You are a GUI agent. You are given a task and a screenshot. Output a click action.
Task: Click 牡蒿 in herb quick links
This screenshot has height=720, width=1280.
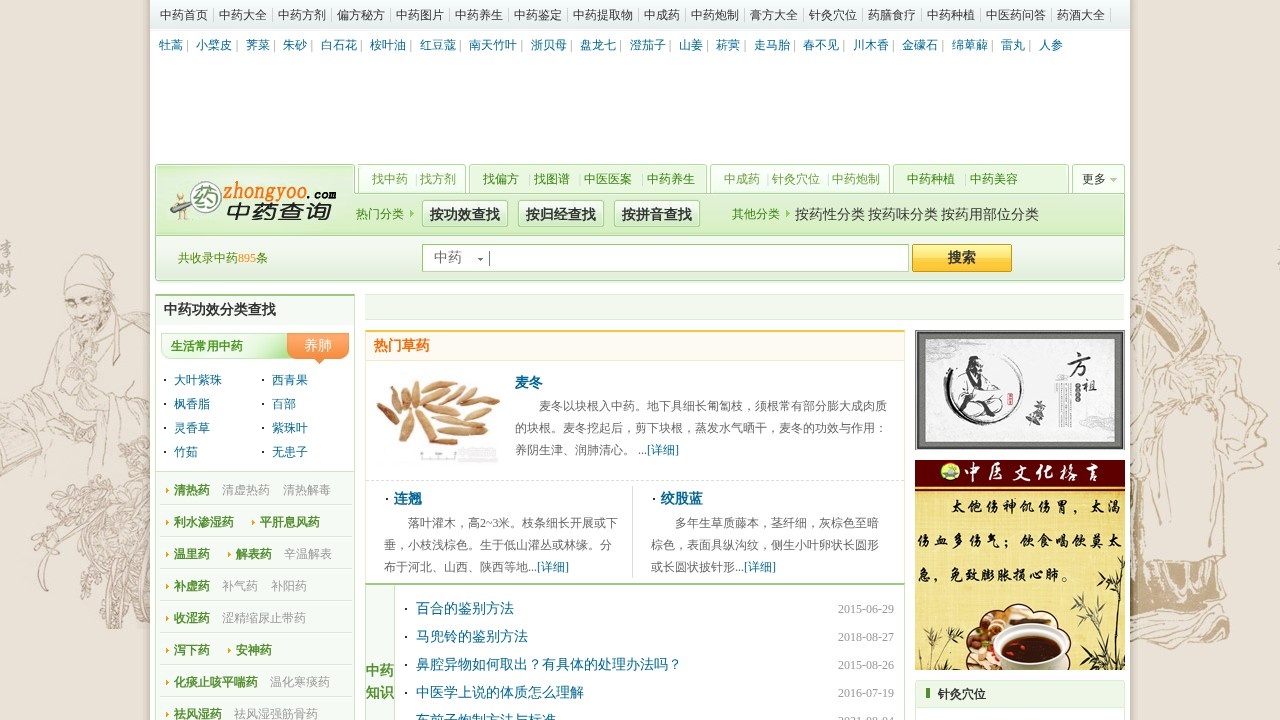[171, 45]
